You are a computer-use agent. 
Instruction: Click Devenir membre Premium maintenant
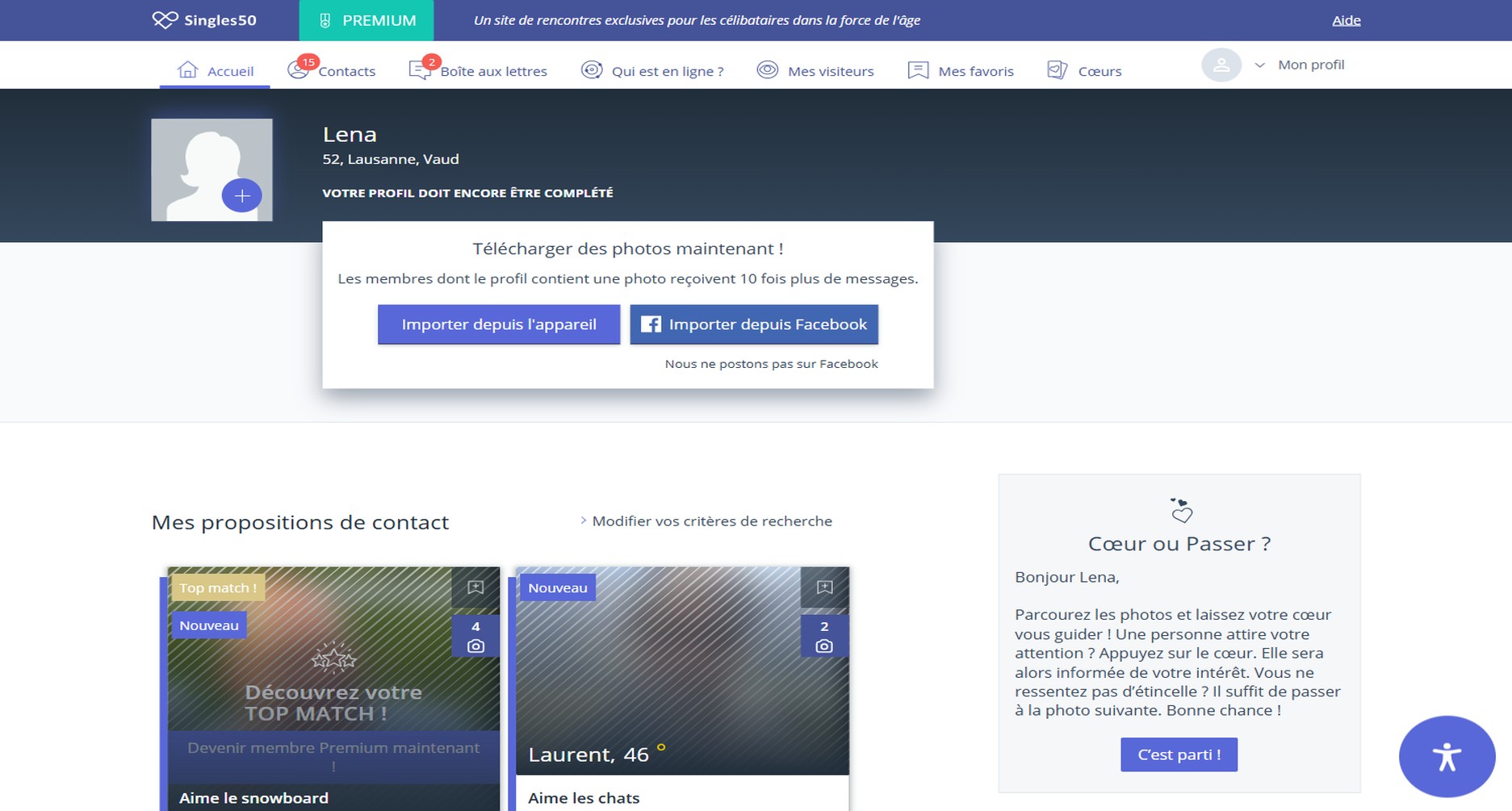point(333,756)
